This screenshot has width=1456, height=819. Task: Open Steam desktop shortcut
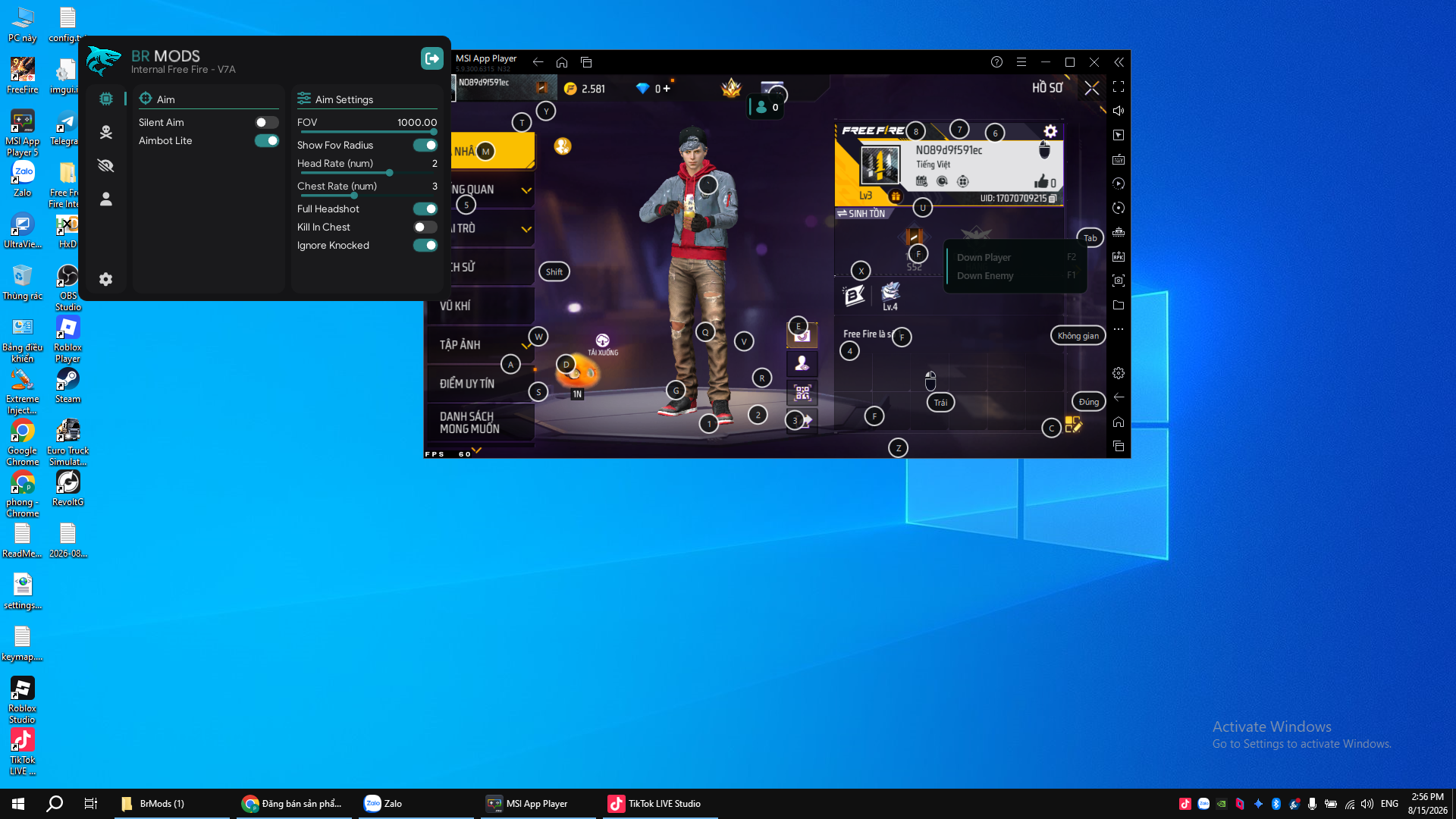tap(67, 386)
